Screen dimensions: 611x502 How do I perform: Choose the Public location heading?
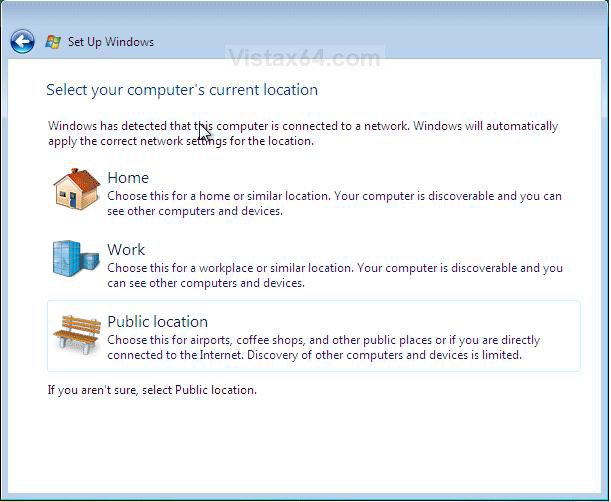pos(157,322)
